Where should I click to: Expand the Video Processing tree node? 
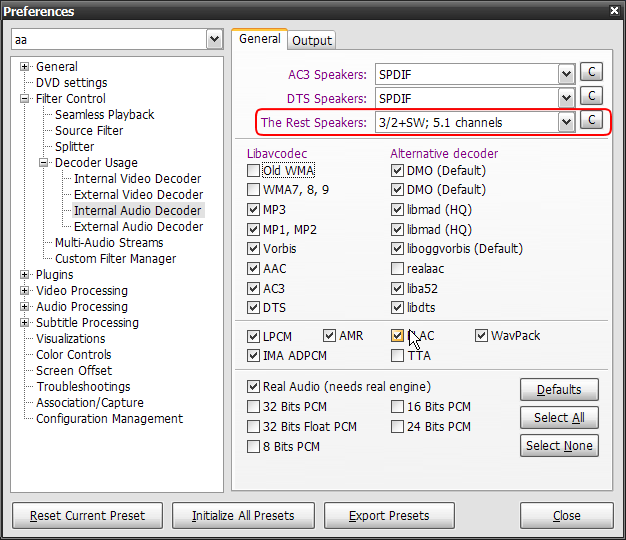[x=25, y=291]
